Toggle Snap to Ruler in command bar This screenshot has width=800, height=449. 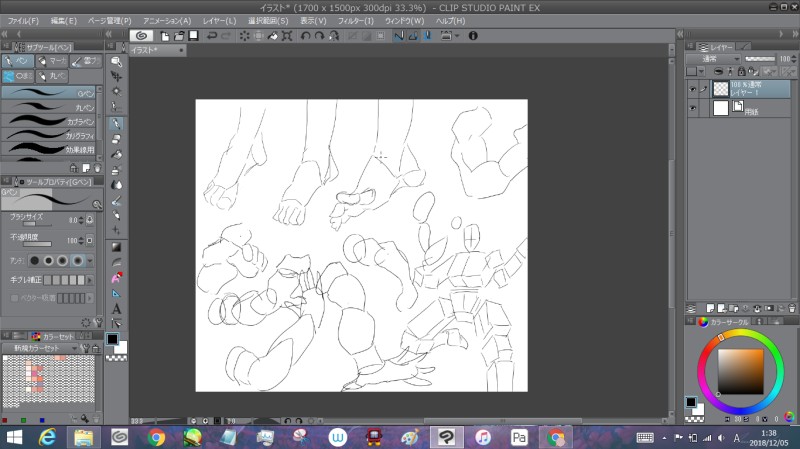(399, 36)
